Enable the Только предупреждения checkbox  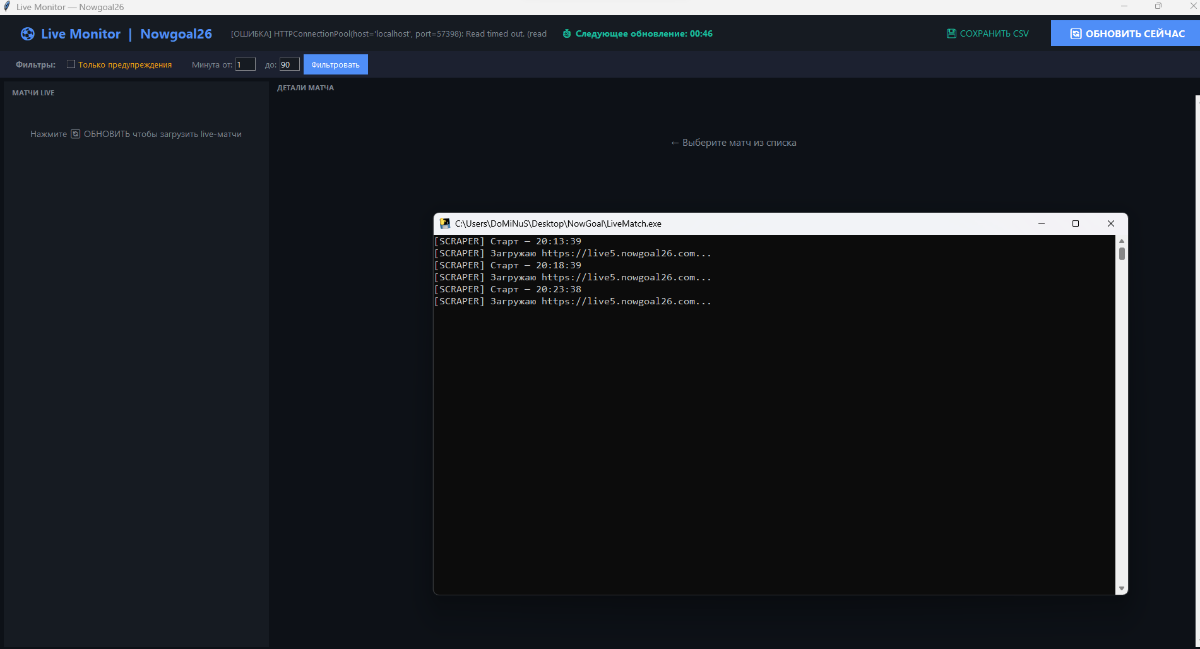(x=71, y=64)
